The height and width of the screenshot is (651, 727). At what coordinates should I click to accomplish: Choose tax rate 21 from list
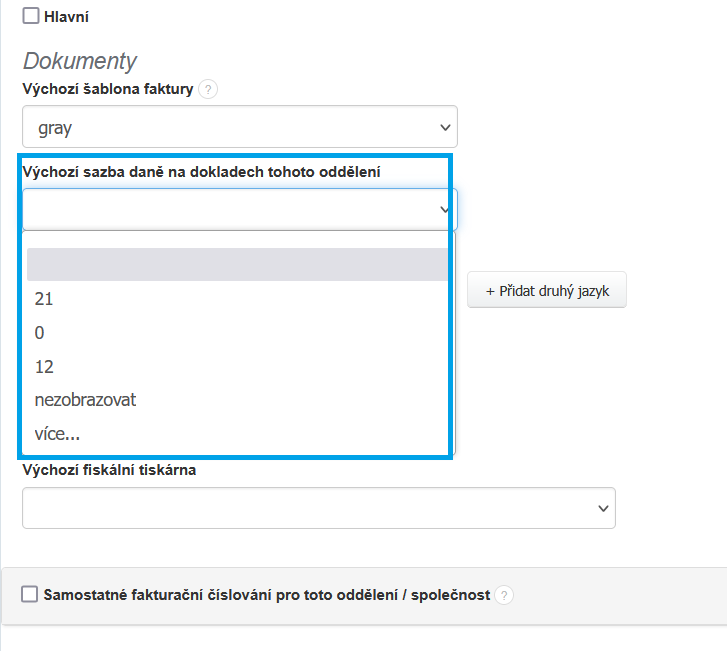[44, 299]
